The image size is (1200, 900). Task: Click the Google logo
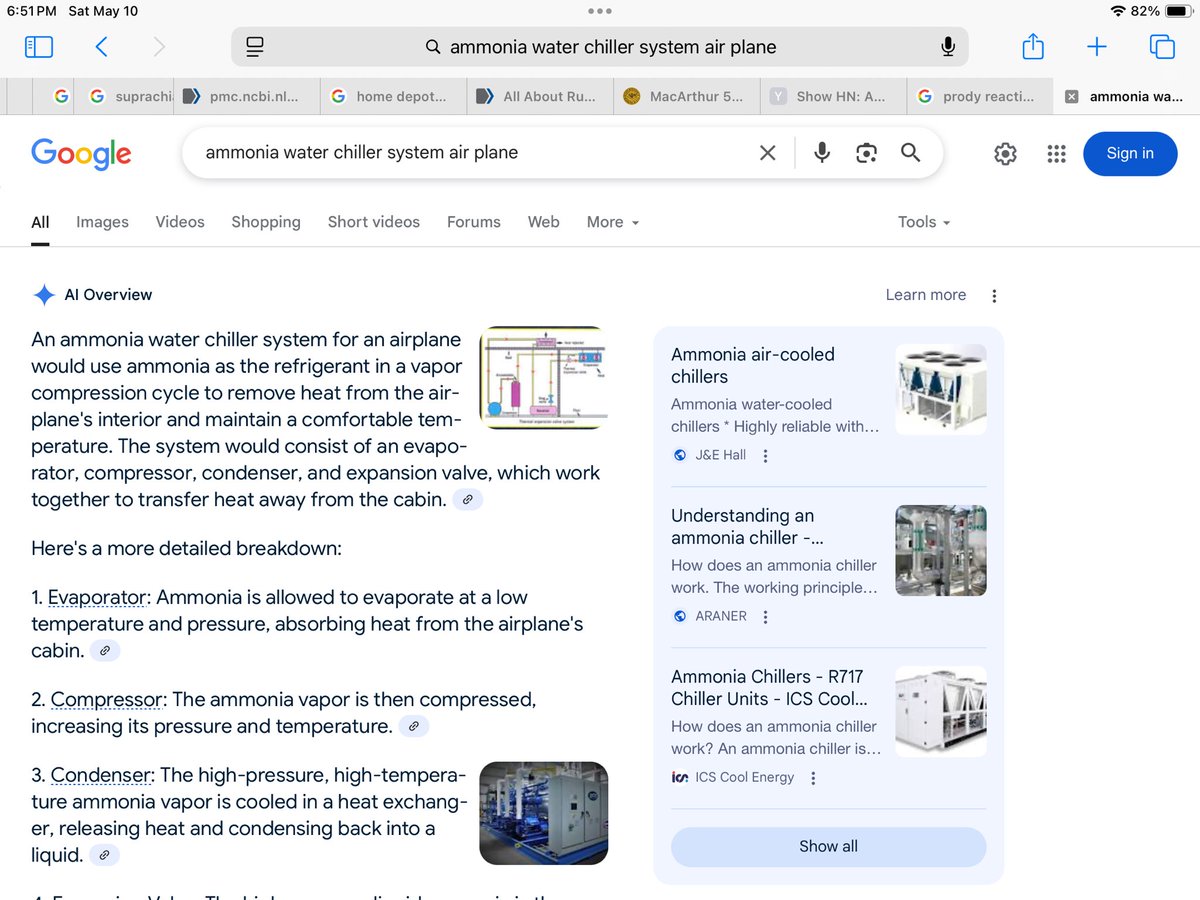pos(81,154)
